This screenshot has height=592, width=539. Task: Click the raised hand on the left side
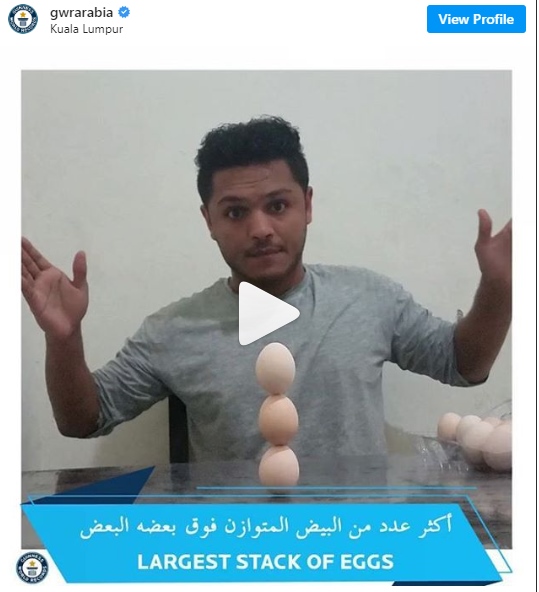53,287
